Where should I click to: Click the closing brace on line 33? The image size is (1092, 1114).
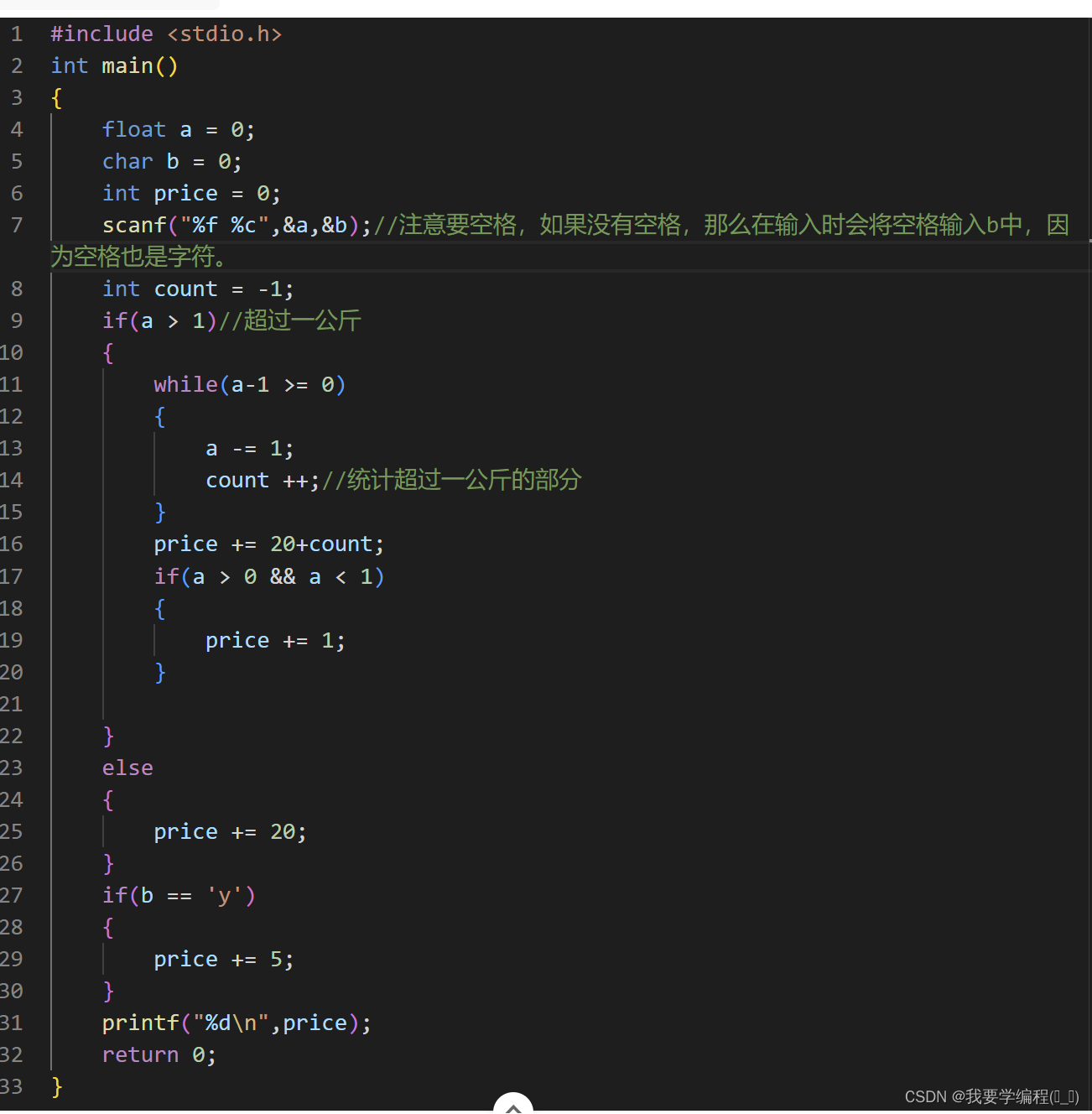click(x=56, y=1087)
